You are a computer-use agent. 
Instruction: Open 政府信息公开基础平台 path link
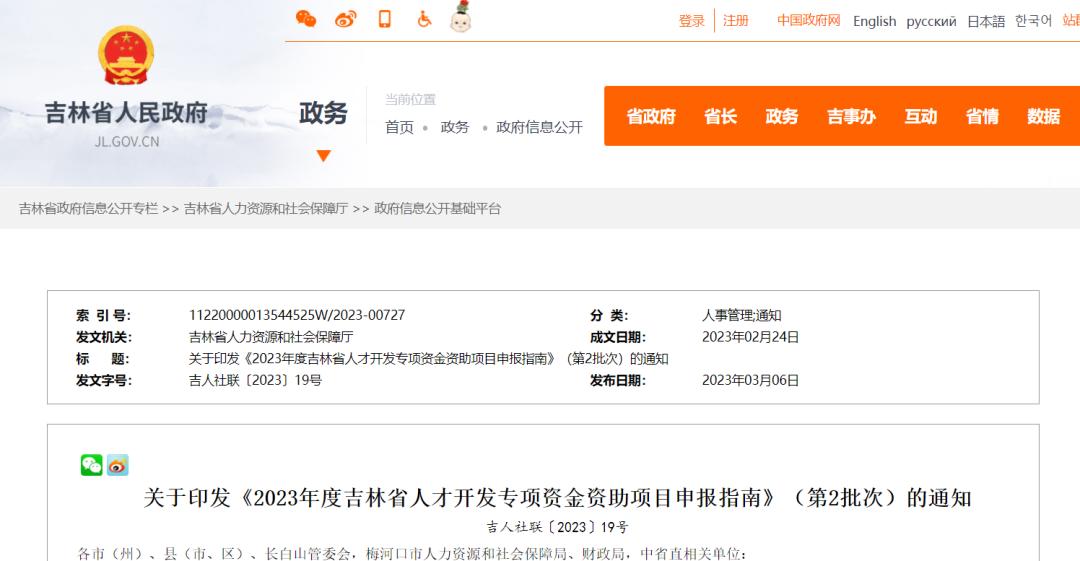pos(437,208)
